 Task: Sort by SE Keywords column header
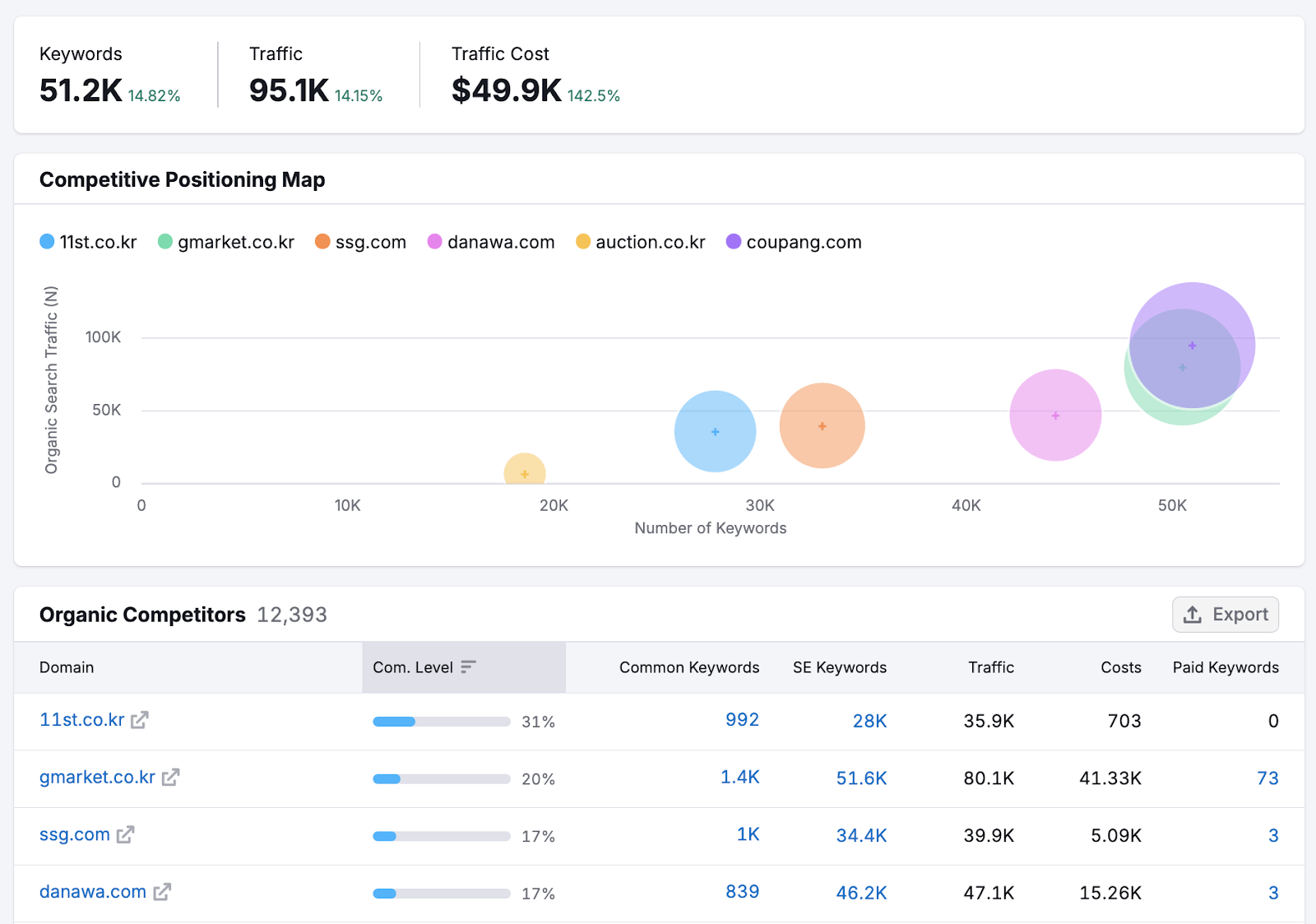(839, 667)
